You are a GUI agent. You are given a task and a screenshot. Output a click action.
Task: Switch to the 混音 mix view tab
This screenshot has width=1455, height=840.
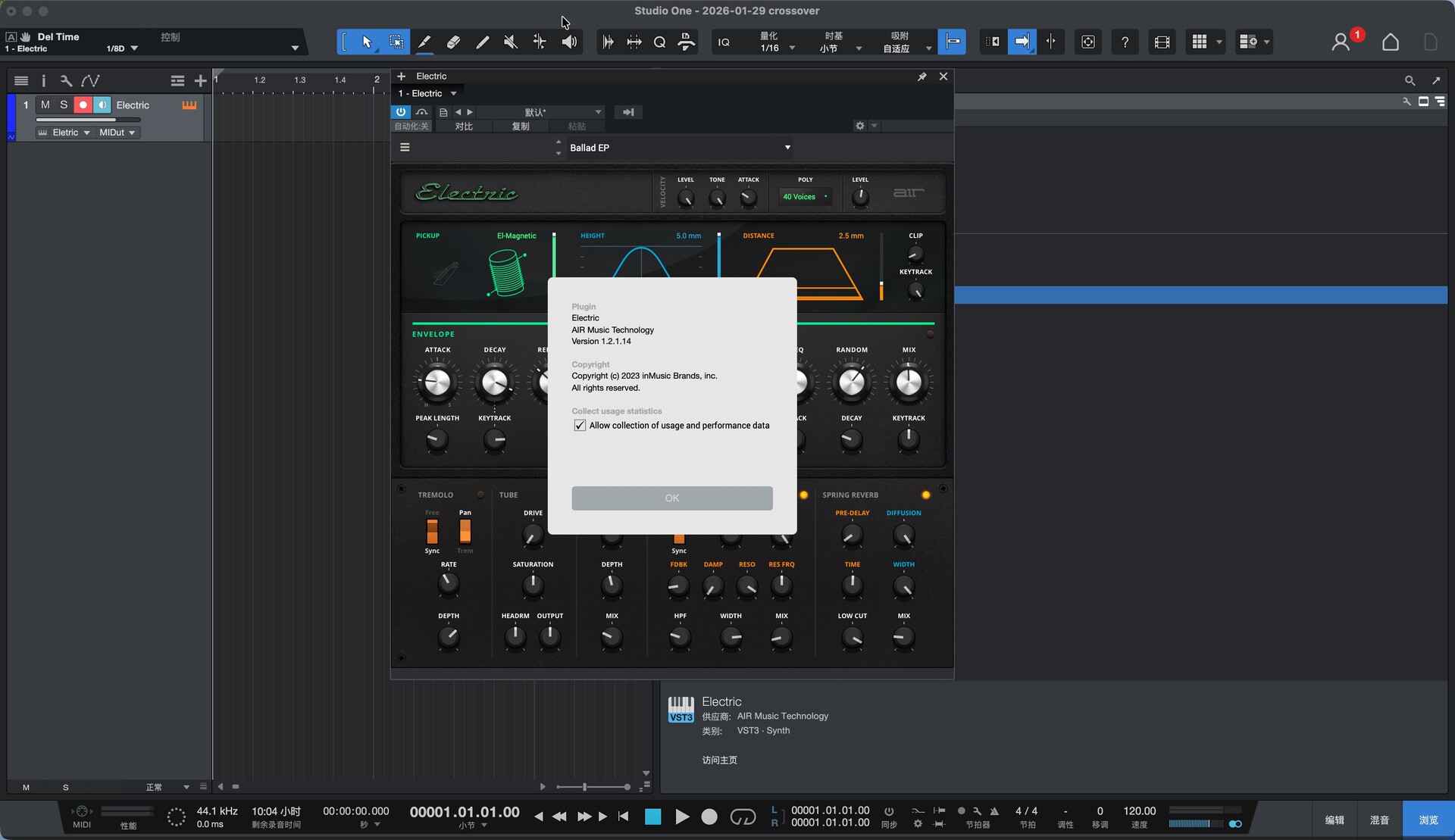(1379, 820)
